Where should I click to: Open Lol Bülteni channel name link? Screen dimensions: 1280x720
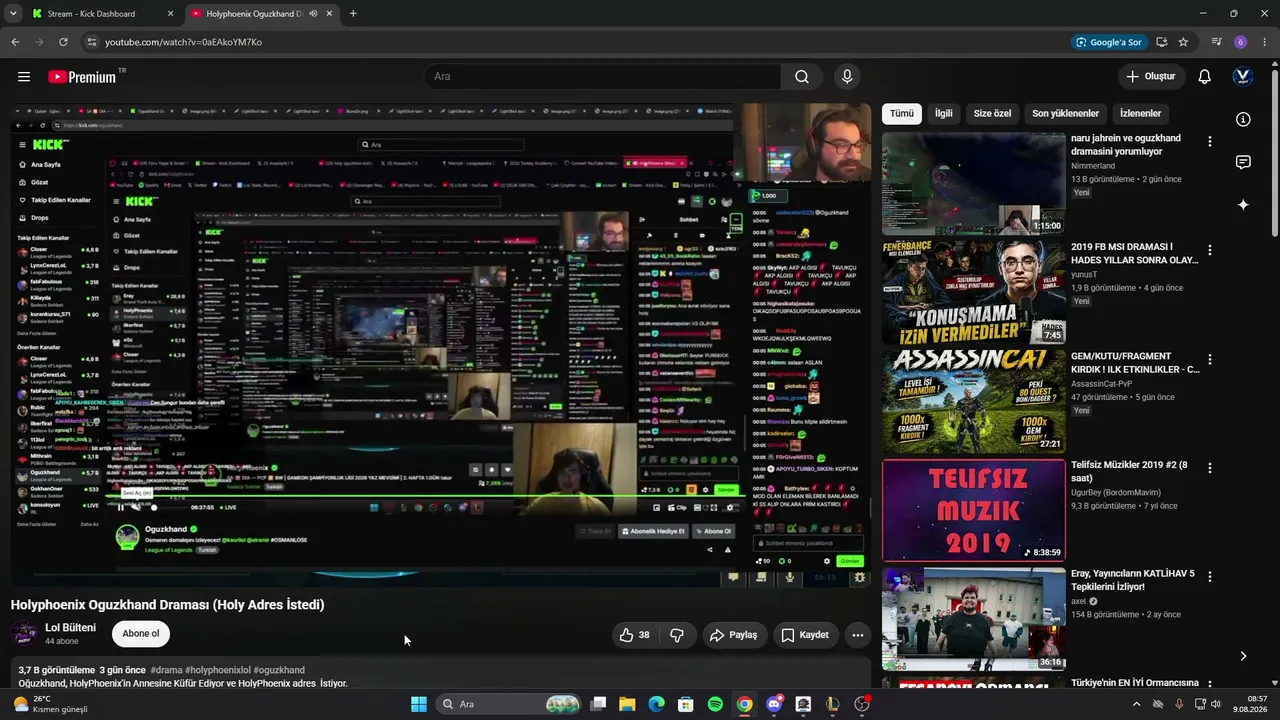[x=70, y=628]
